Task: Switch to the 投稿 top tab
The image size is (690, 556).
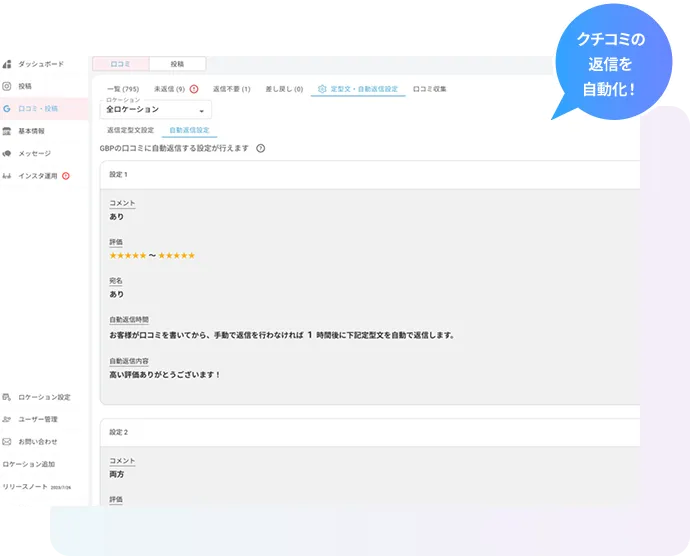Action: 177,64
